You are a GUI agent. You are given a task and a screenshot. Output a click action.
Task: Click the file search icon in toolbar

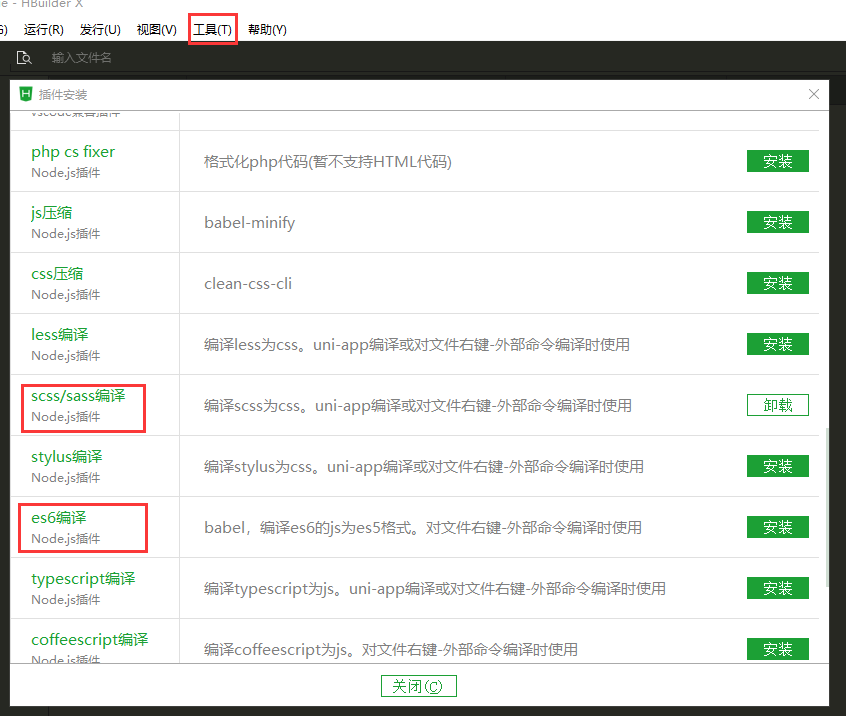tap(24, 57)
